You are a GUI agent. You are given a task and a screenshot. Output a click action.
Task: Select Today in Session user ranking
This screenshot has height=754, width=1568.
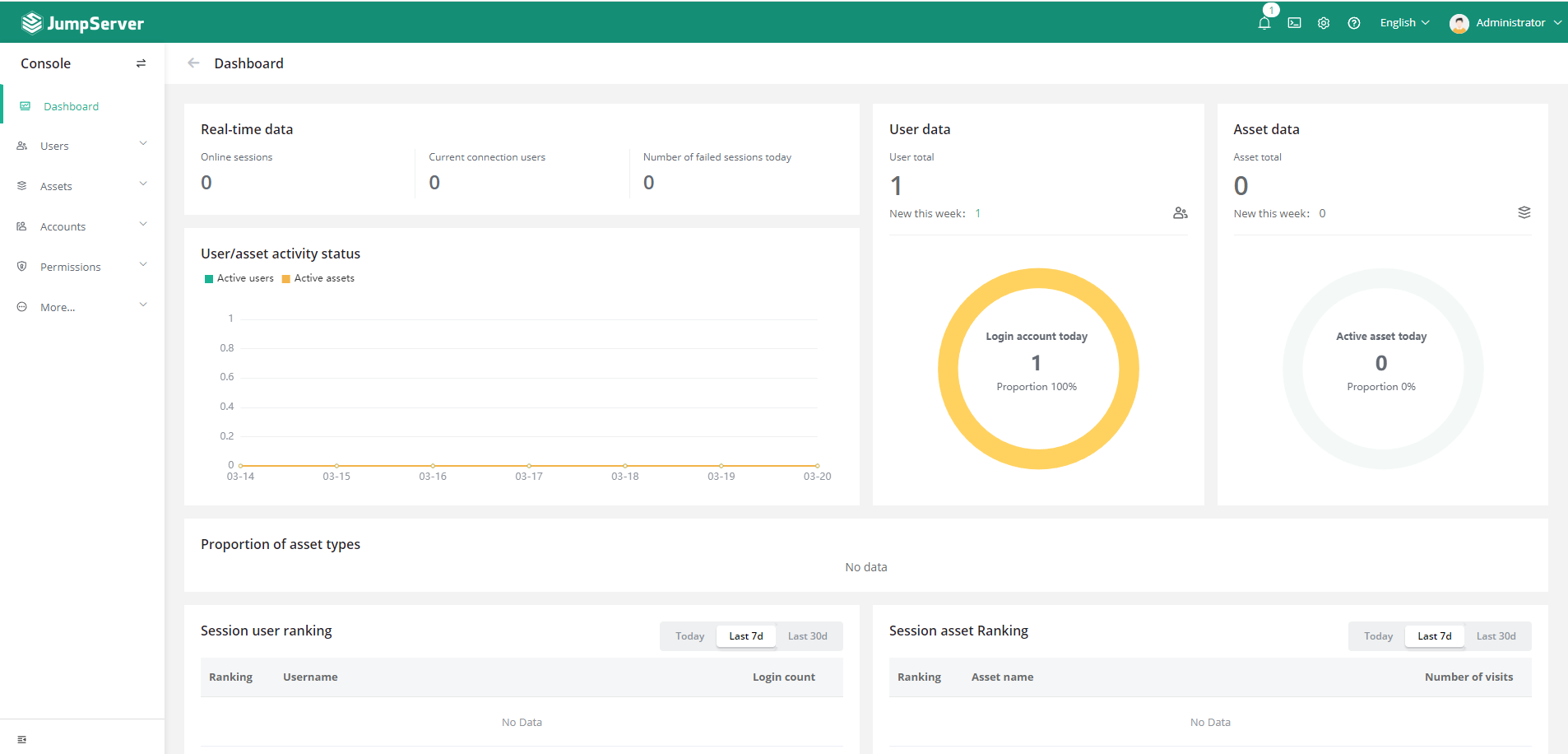point(689,636)
